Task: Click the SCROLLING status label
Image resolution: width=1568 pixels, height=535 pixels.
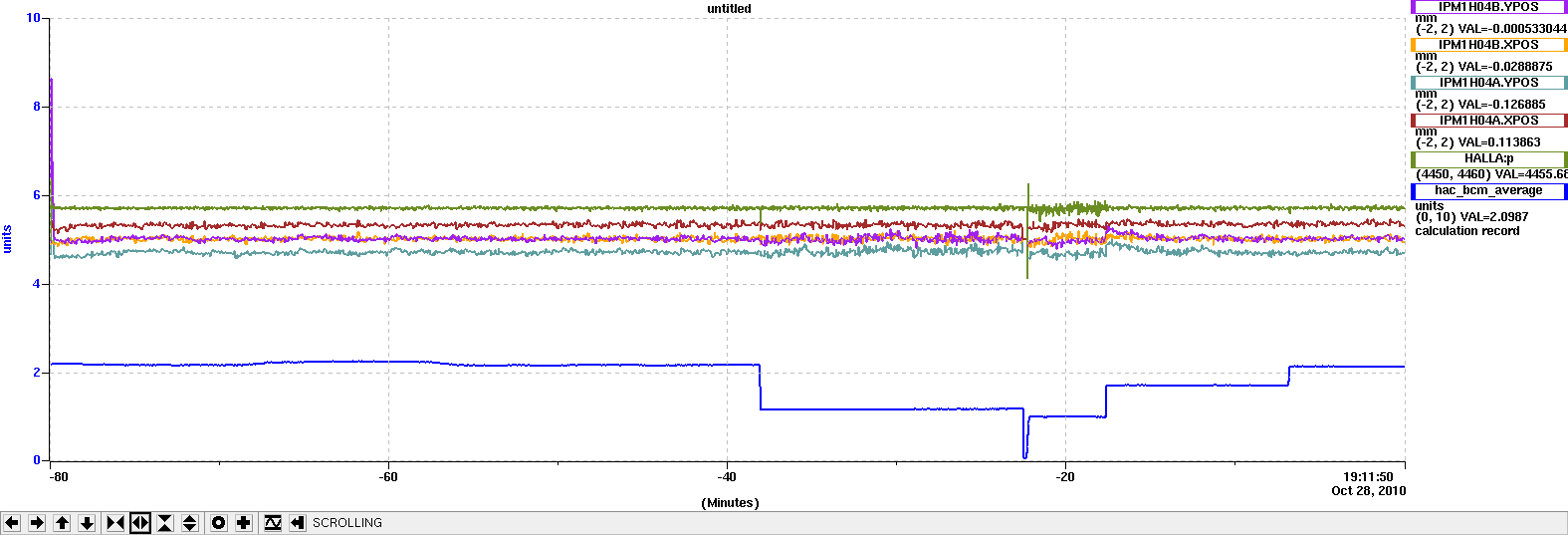Action: click(x=347, y=523)
